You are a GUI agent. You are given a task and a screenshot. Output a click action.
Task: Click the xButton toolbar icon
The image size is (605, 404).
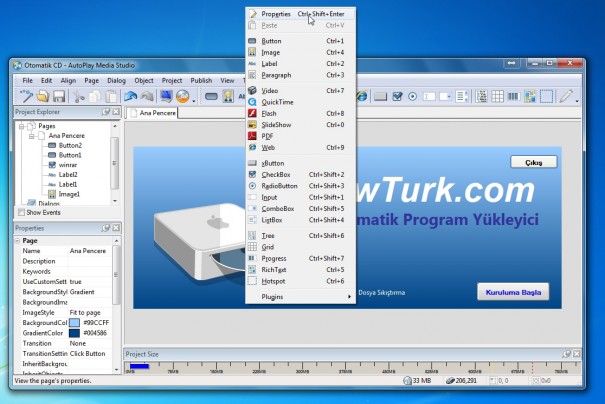point(380,96)
